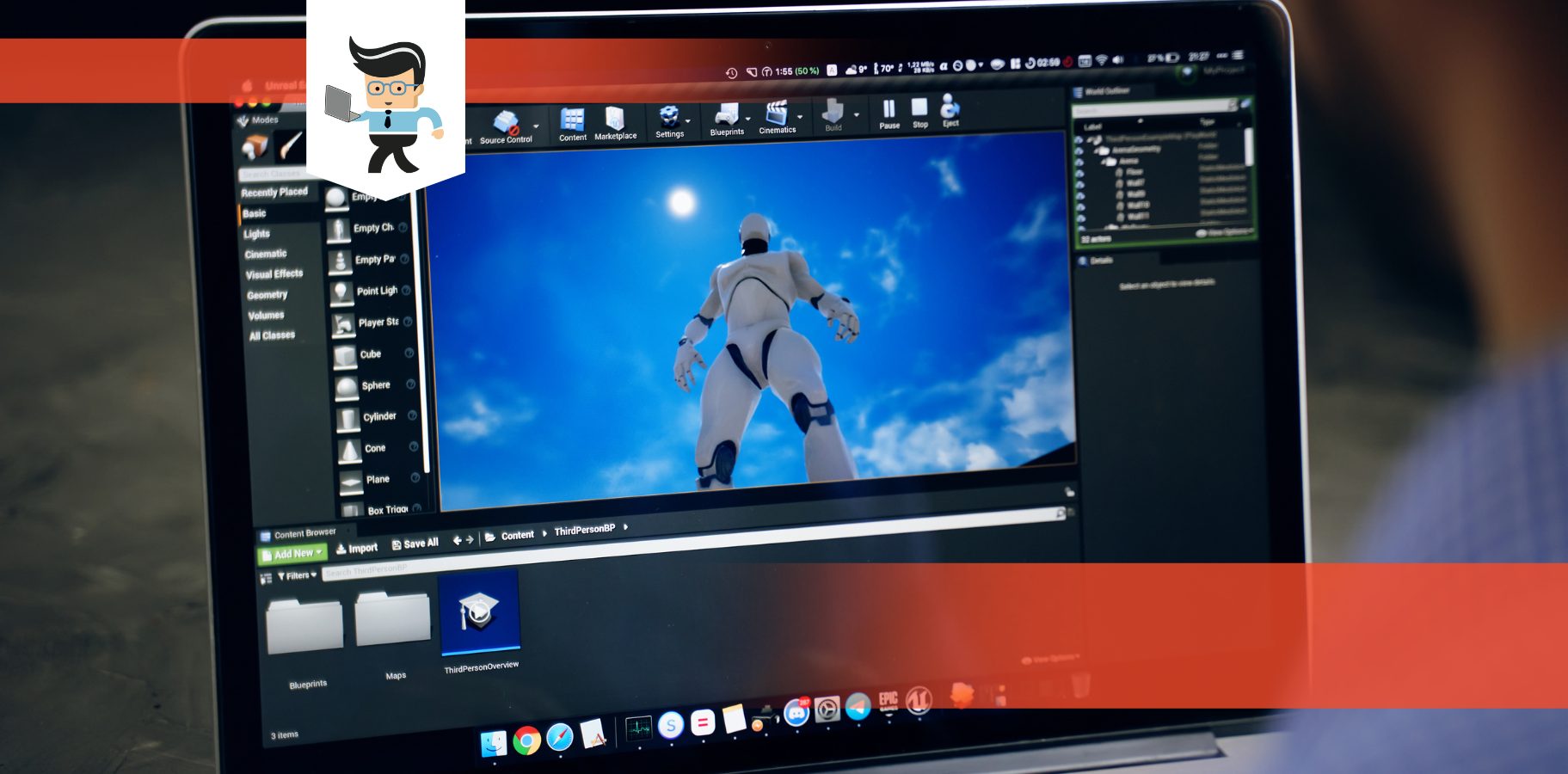Select the Plane primitive icon
Image resolution: width=1568 pixels, height=774 pixels.
352,482
